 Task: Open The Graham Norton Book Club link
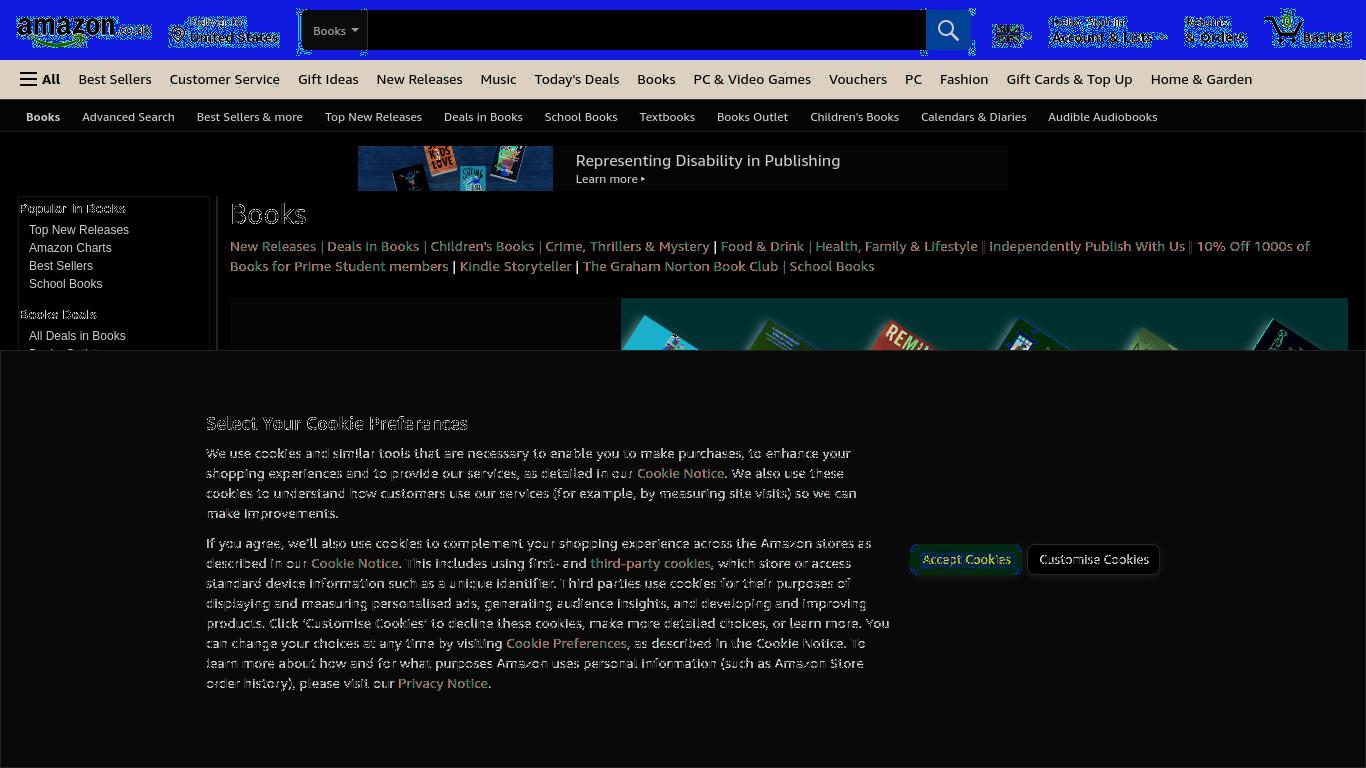[x=680, y=266]
